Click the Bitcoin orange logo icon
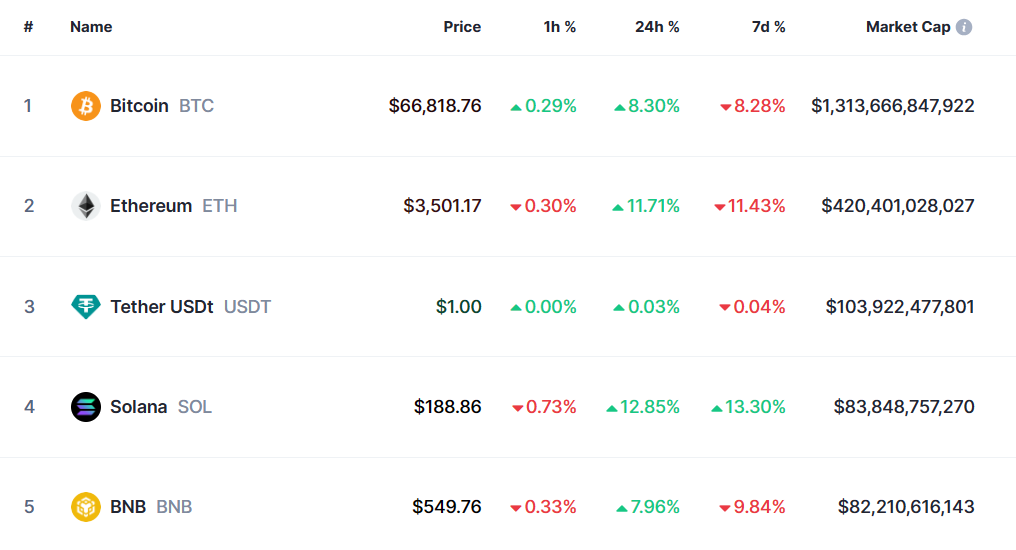 pos(86,106)
